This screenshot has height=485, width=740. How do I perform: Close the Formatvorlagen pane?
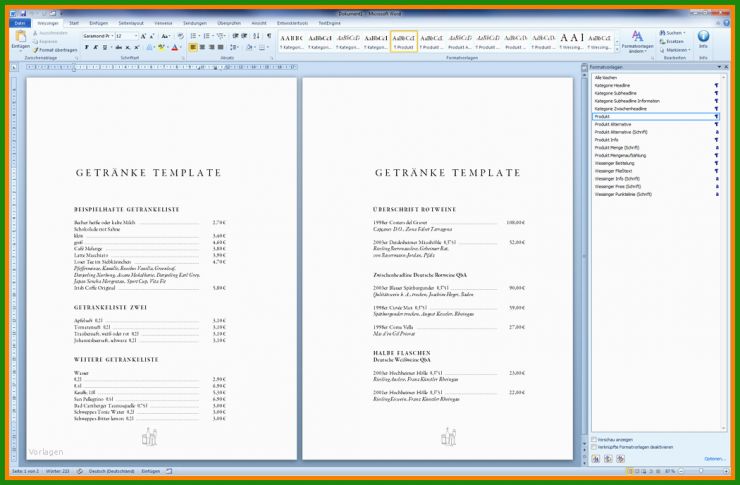[725, 67]
